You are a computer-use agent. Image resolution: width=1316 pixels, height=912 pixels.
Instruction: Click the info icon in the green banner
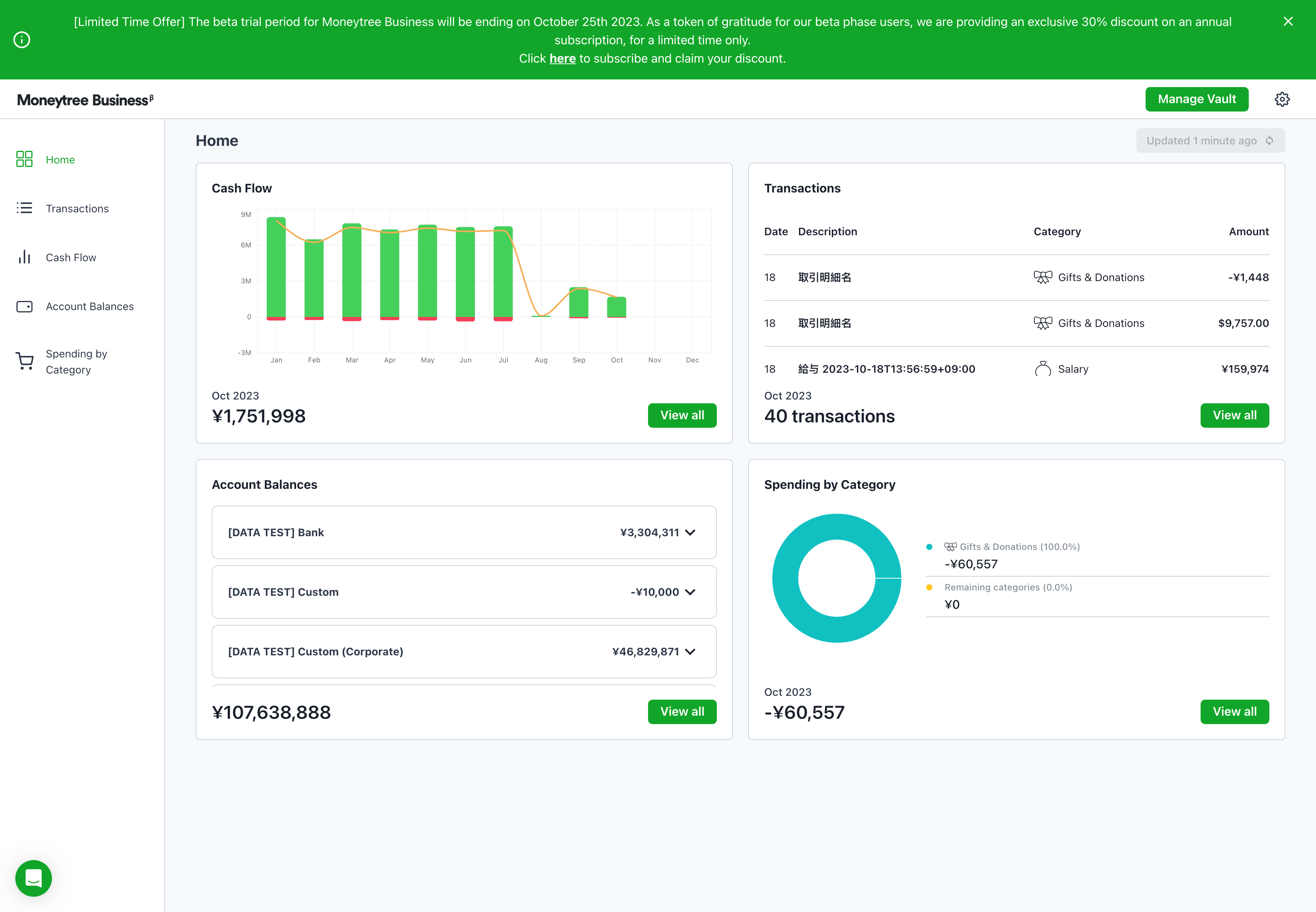[x=22, y=39]
